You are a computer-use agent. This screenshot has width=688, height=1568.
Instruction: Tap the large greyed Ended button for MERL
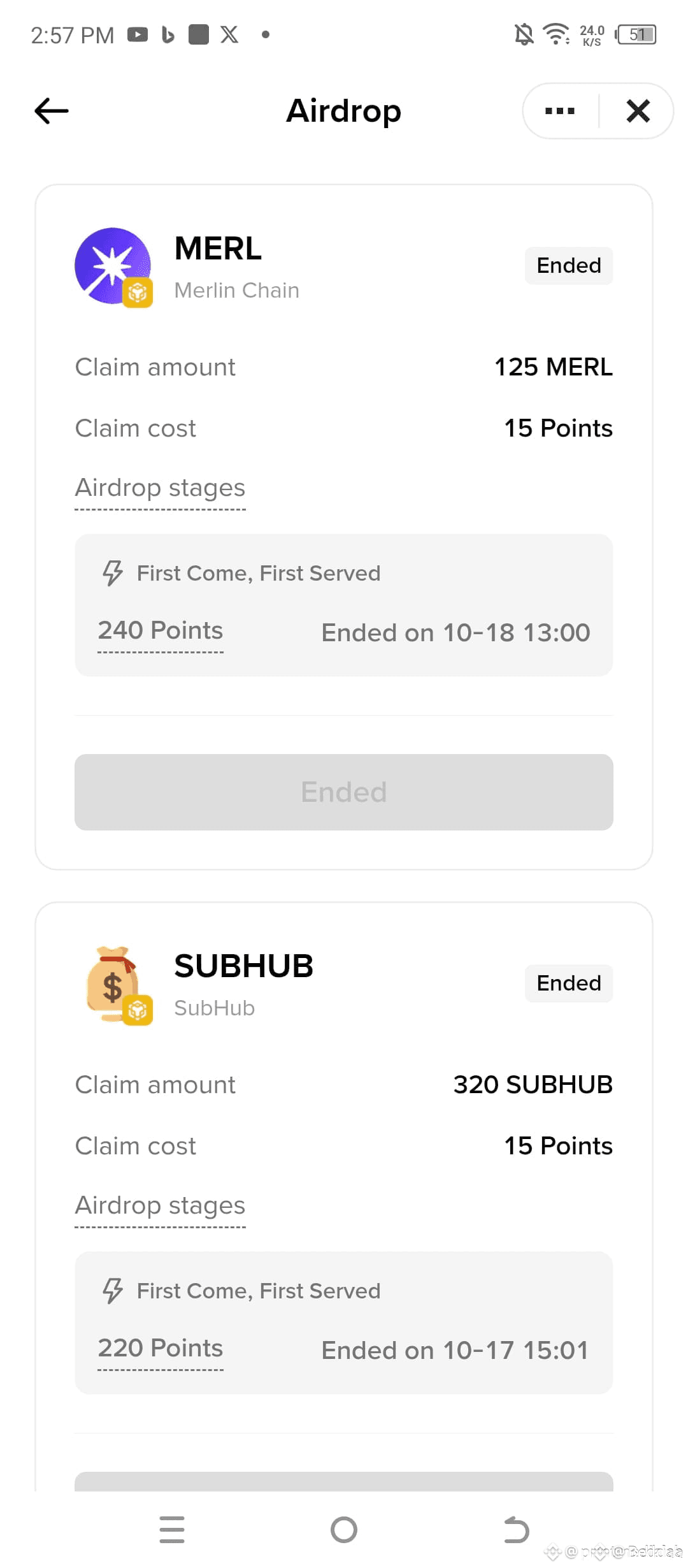344,792
